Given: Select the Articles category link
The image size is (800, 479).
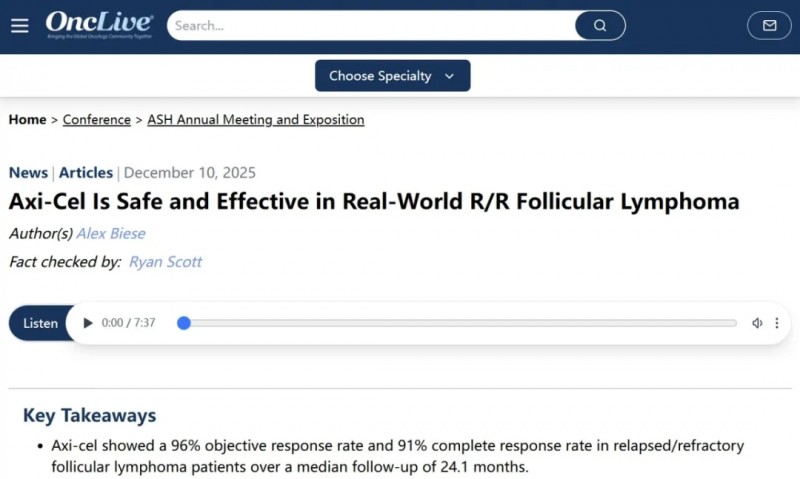Looking at the screenshot, I should [86, 173].
